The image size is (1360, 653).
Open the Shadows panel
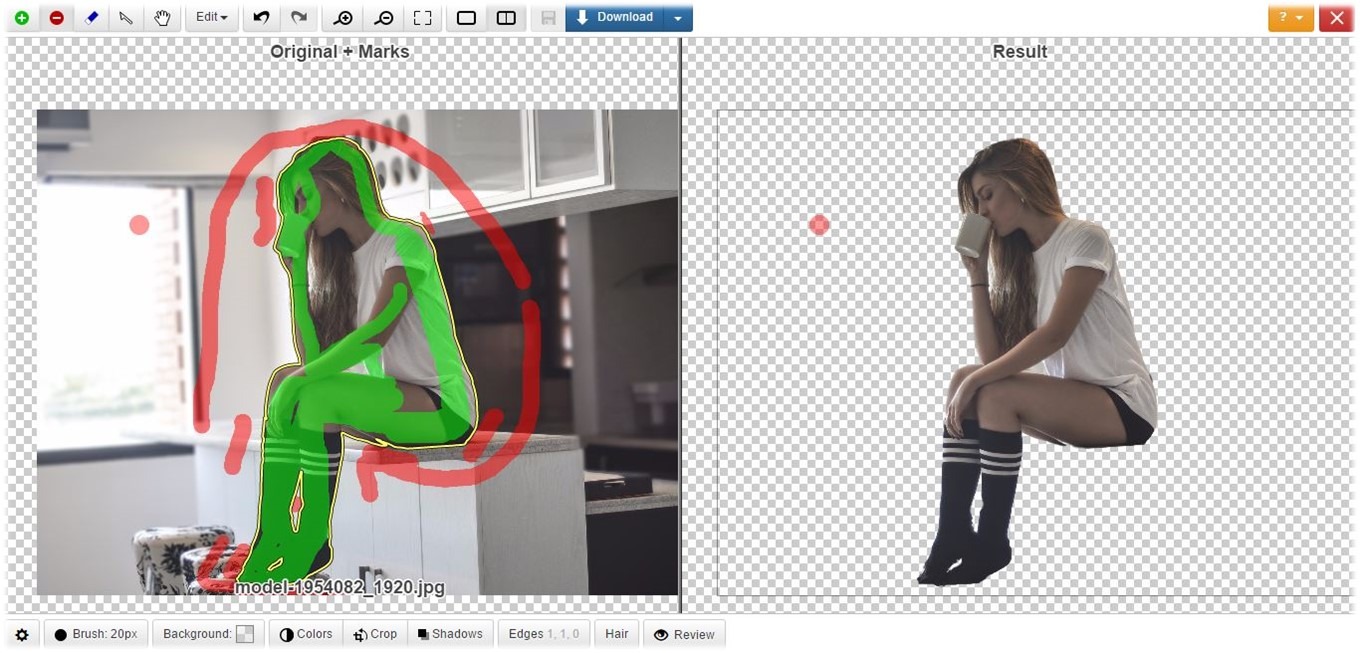point(450,634)
